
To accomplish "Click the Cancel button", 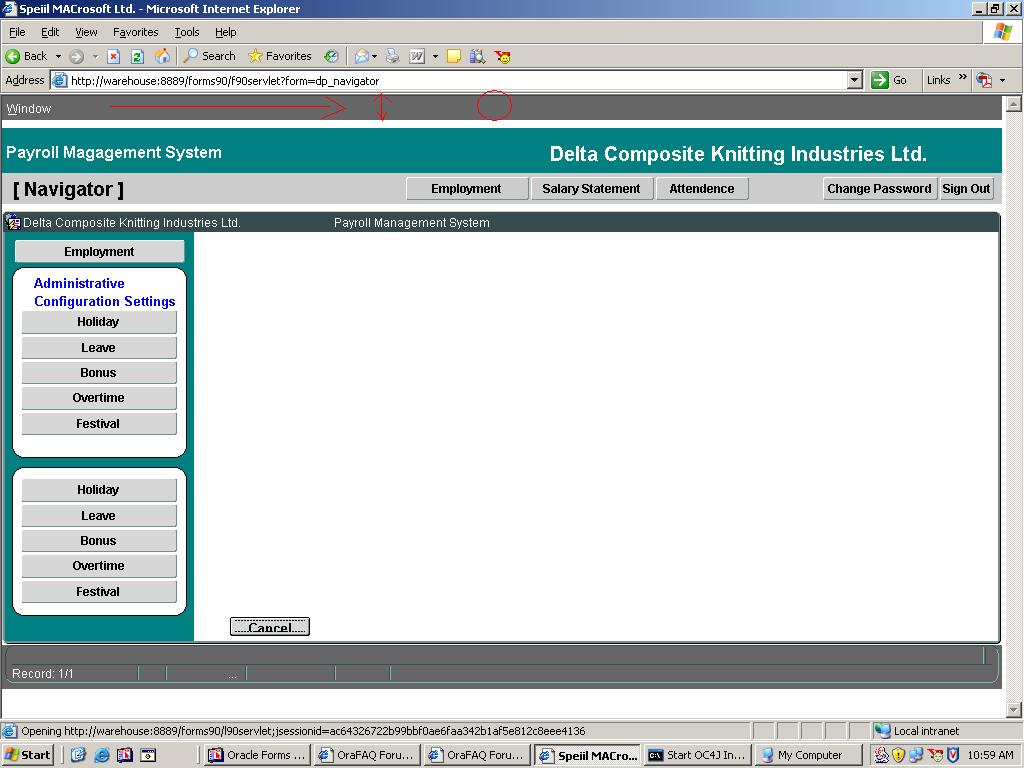I will pos(270,626).
